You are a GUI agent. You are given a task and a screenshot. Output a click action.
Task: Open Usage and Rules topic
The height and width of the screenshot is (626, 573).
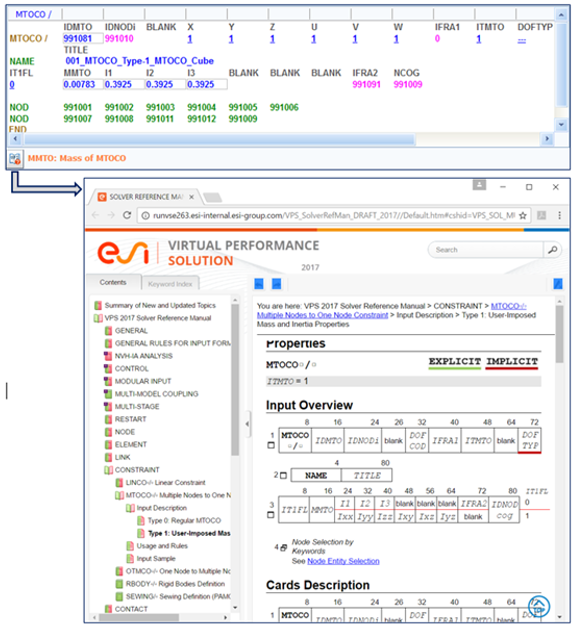click(162, 546)
